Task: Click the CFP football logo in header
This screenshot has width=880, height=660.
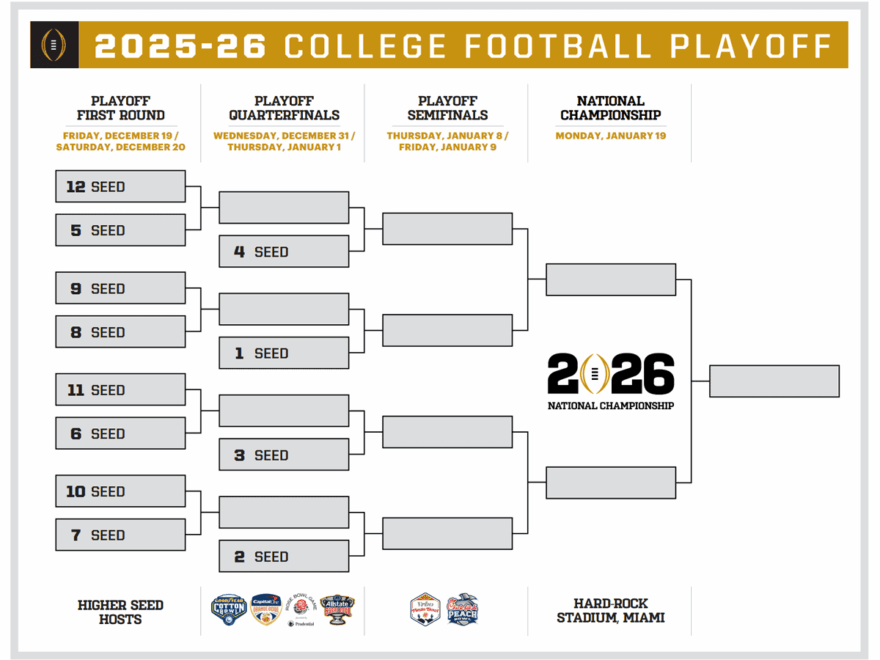Action: point(53,45)
